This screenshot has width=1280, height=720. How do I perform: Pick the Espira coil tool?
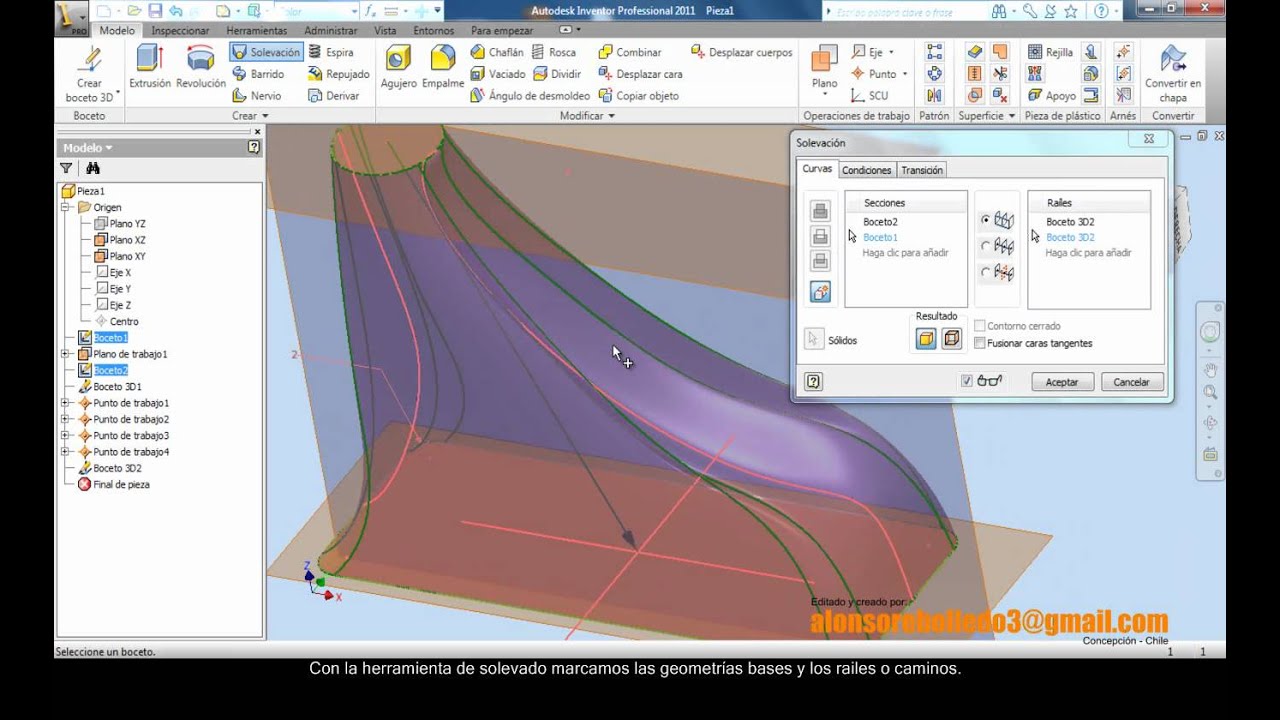[x=330, y=52]
